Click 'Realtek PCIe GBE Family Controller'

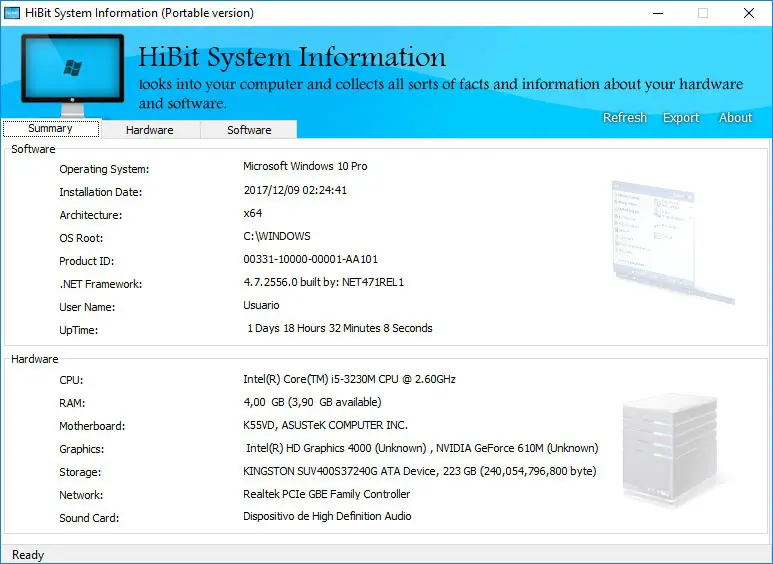tap(326, 494)
